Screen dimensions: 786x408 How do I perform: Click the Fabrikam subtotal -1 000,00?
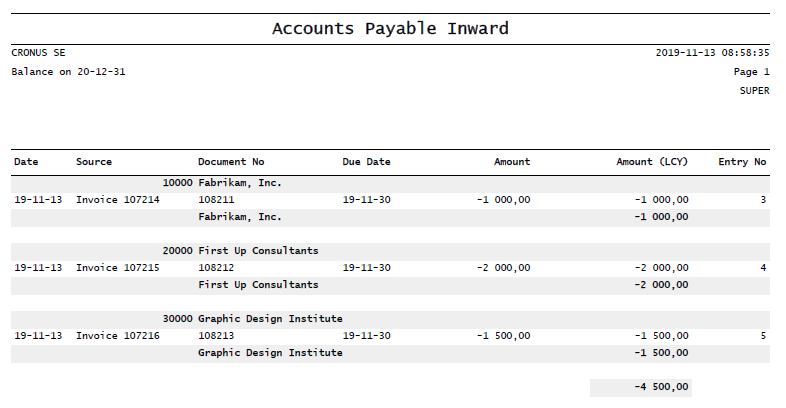(x=661, y=217)
